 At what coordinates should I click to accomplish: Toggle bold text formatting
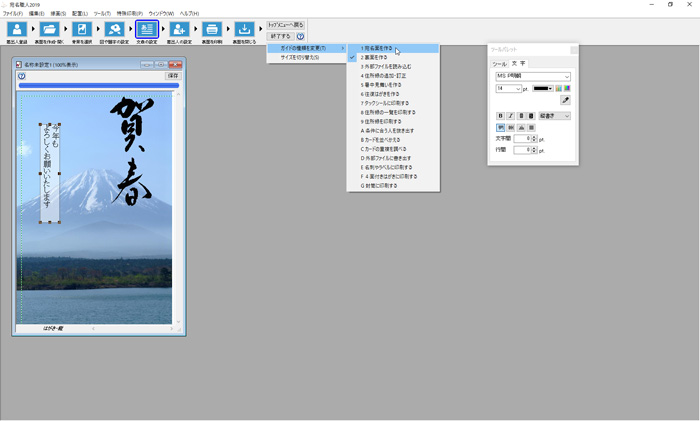(501, 116)
